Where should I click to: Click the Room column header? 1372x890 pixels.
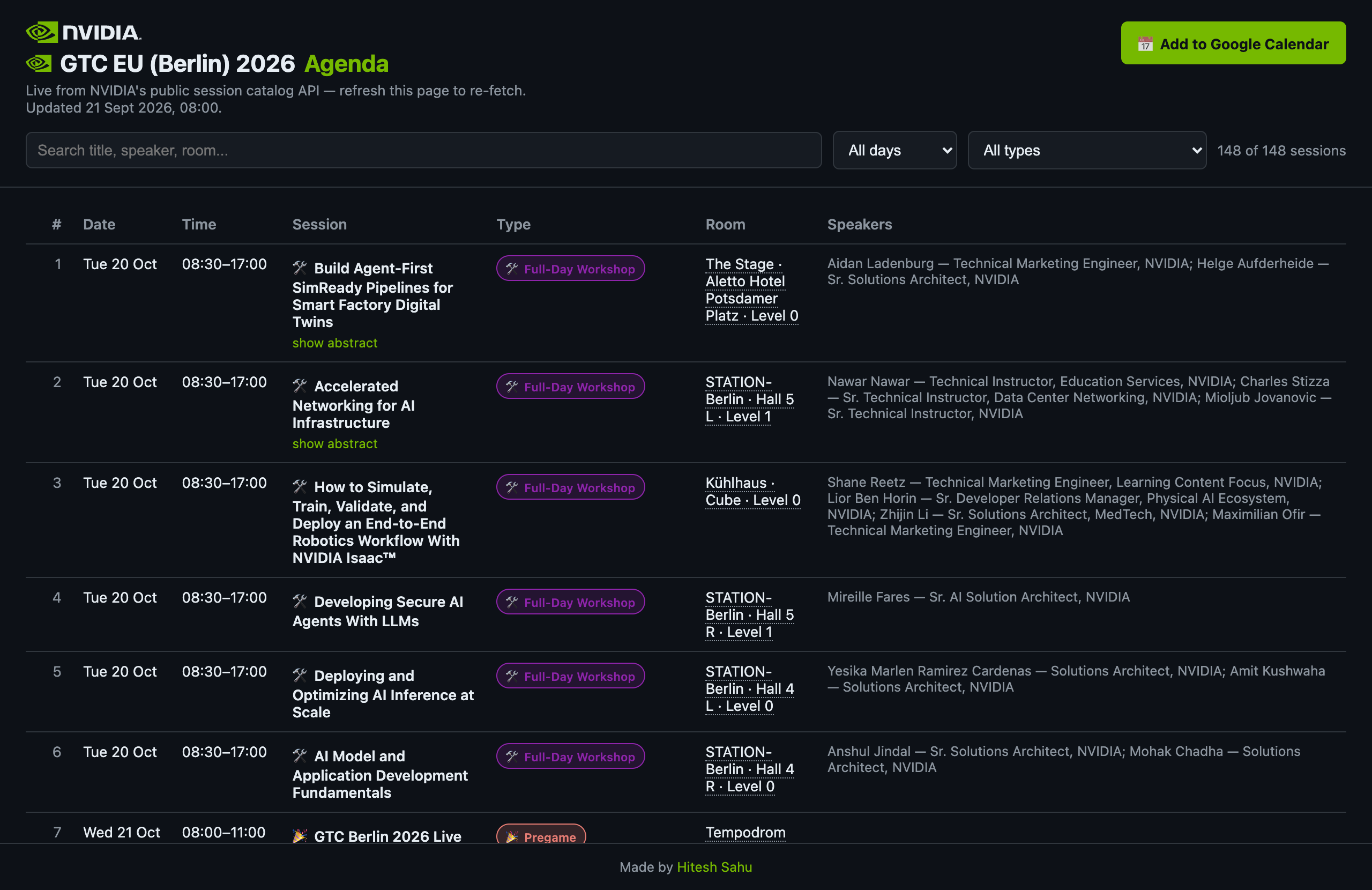pyautogui.click(x=725, y=224)
